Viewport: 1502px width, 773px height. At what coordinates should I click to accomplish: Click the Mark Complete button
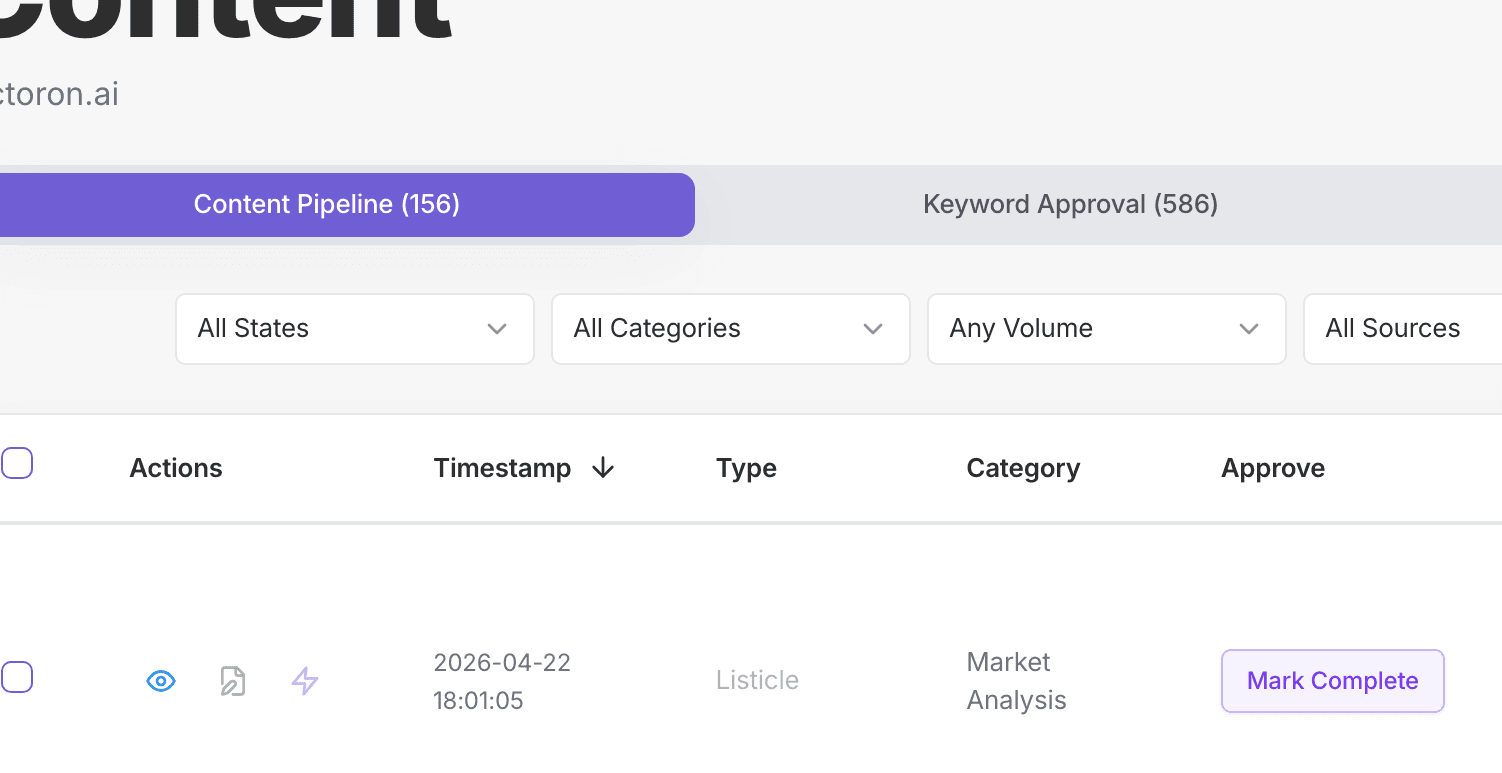click(1332, 680)
